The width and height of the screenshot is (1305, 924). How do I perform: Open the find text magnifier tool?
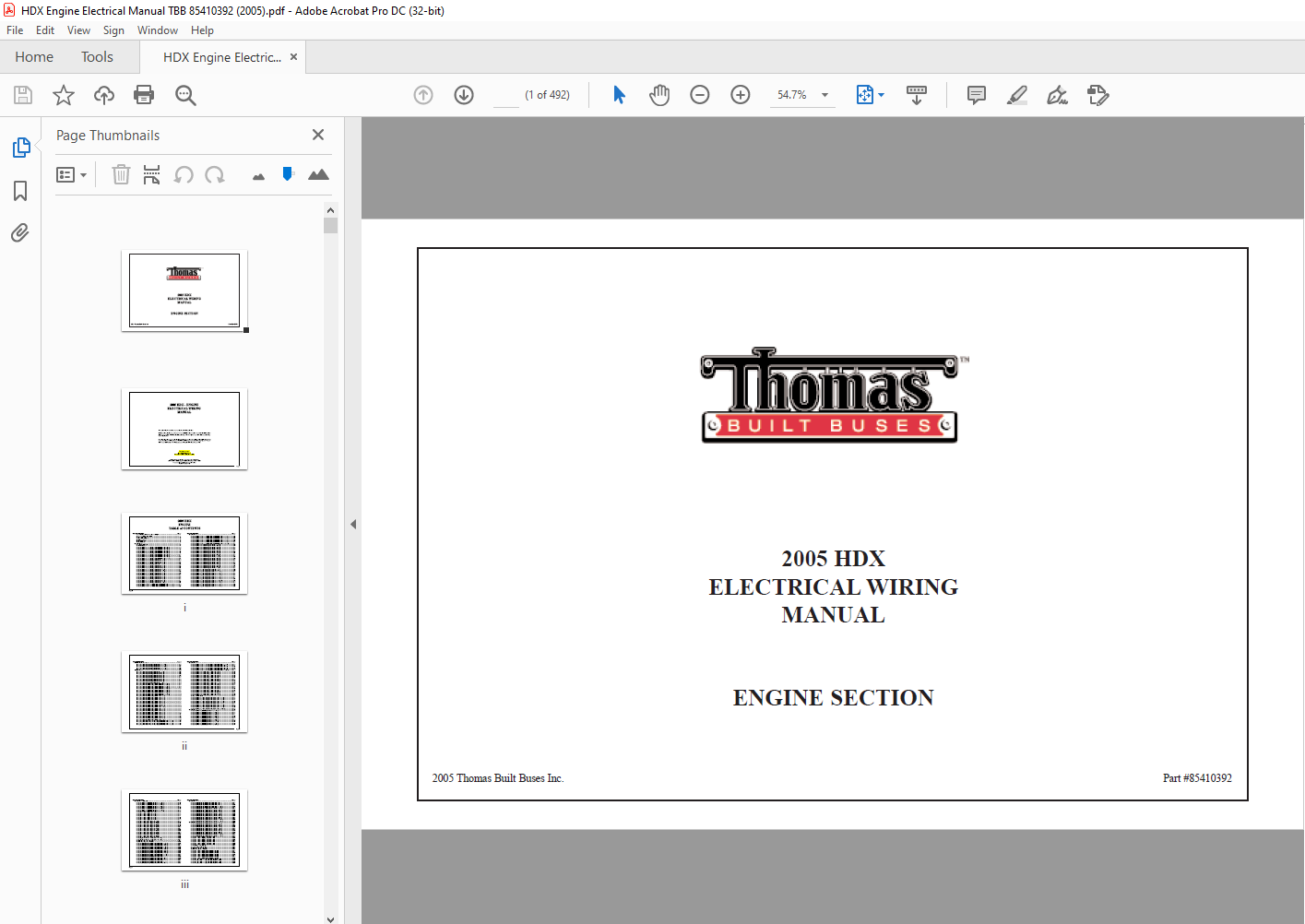(185, 95)
